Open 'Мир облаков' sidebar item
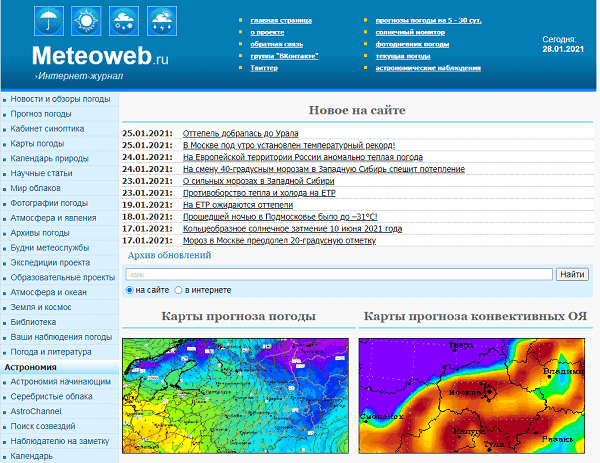The height and width of the screenshot is (463, 600). point(35,188)
